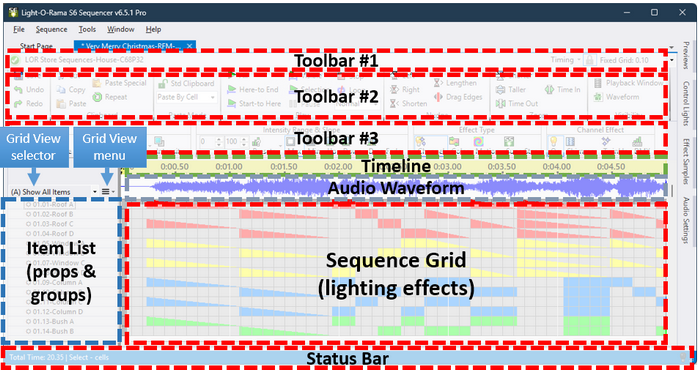Screen dimensions: 698x370
Task: Open the Tools menu
Action: (x=87, y=29)
